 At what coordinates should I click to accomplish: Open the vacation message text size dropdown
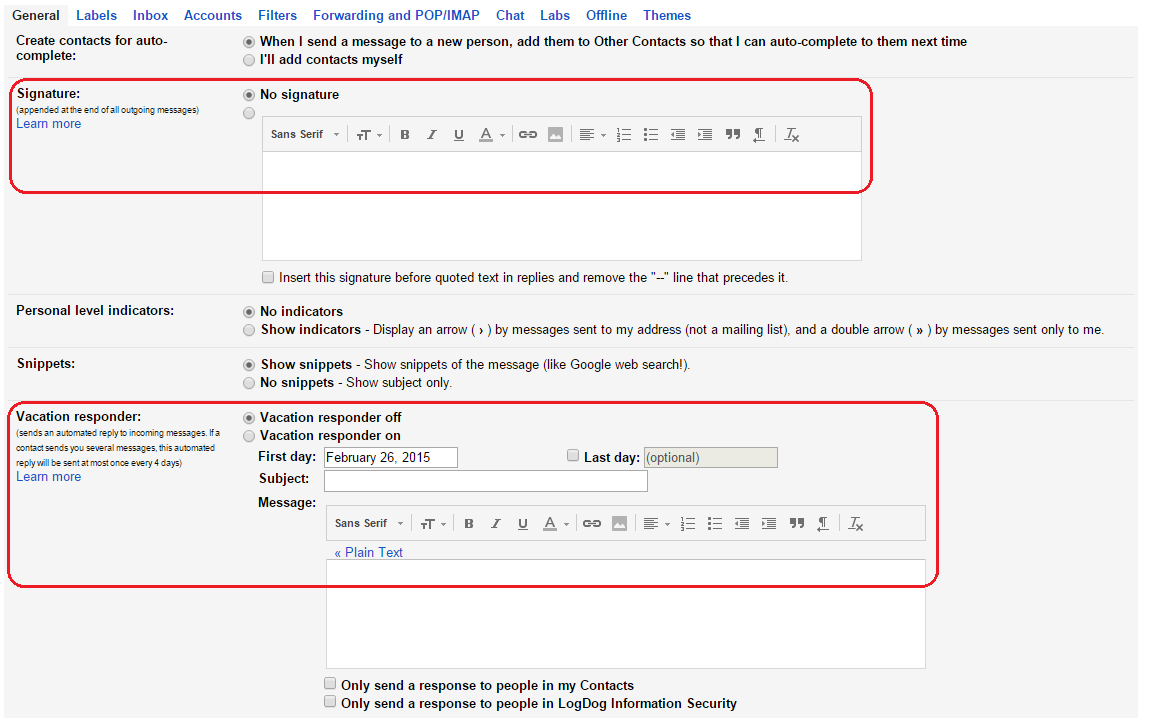coord(433,524)
